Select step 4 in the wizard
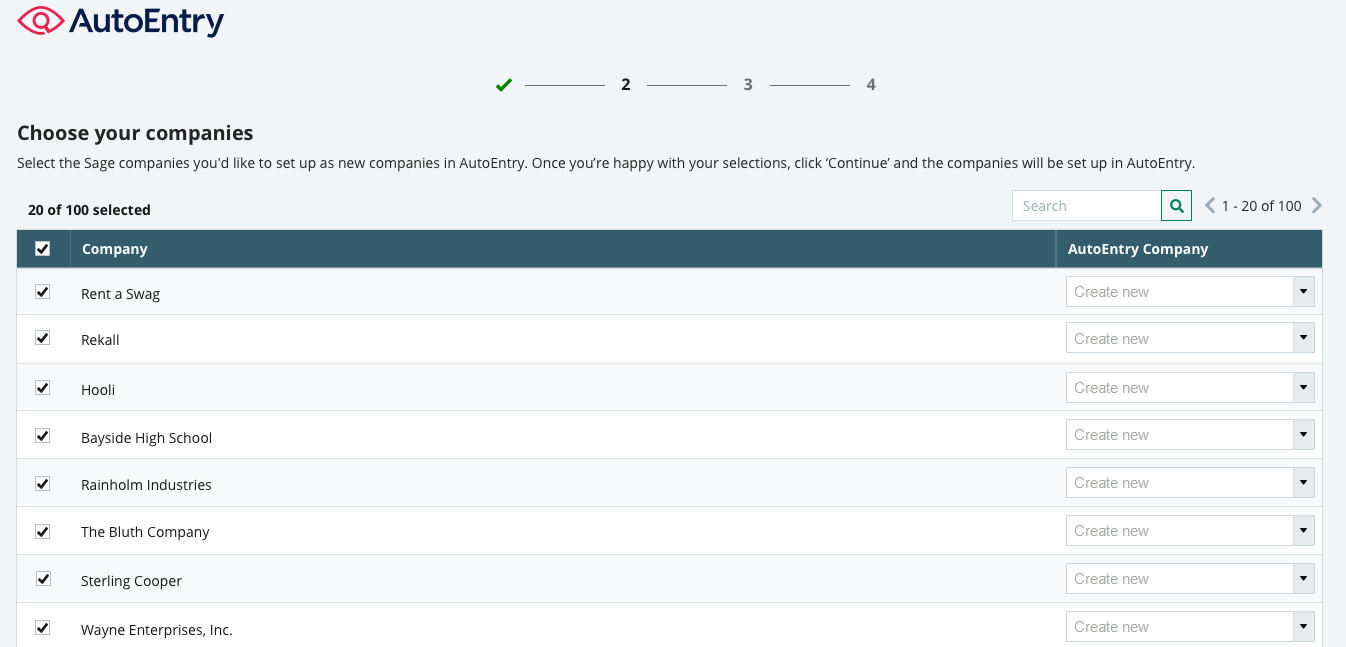 click(871, 85)
